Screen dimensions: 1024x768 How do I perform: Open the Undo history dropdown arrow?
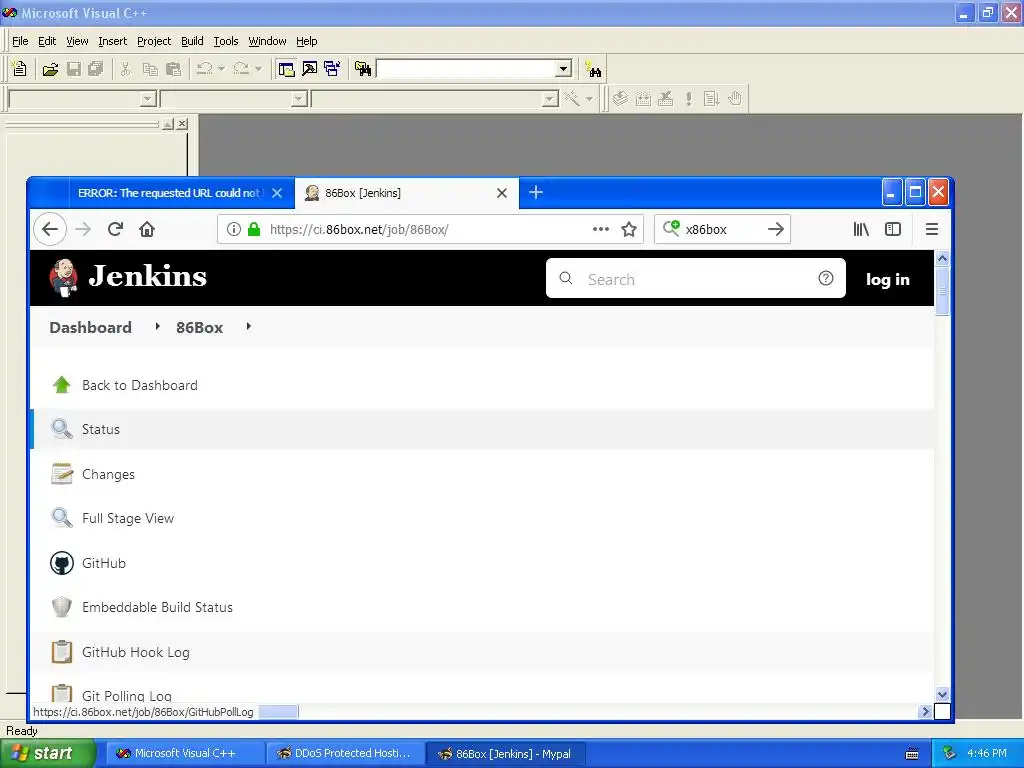[221, 69]
